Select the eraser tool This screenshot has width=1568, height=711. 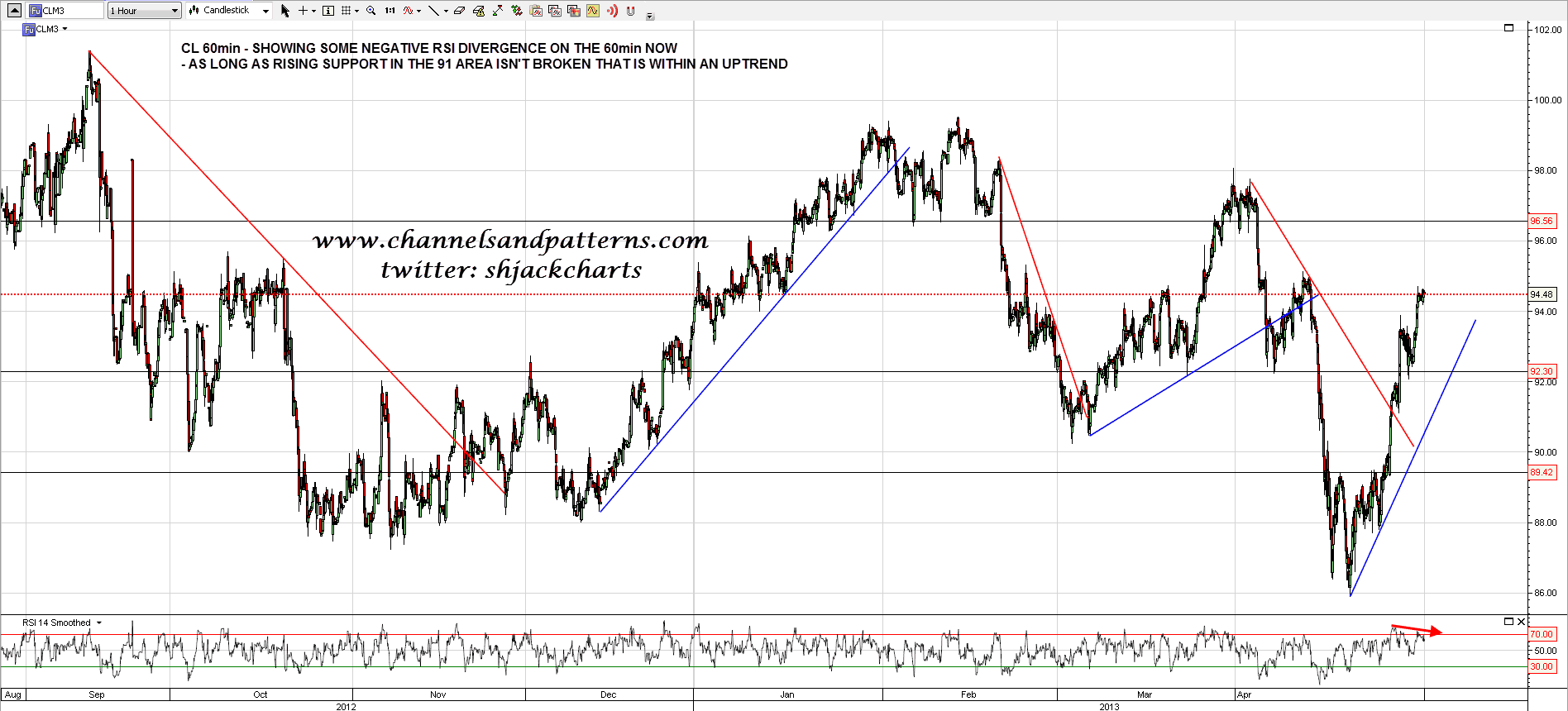[x=460, y=11]
